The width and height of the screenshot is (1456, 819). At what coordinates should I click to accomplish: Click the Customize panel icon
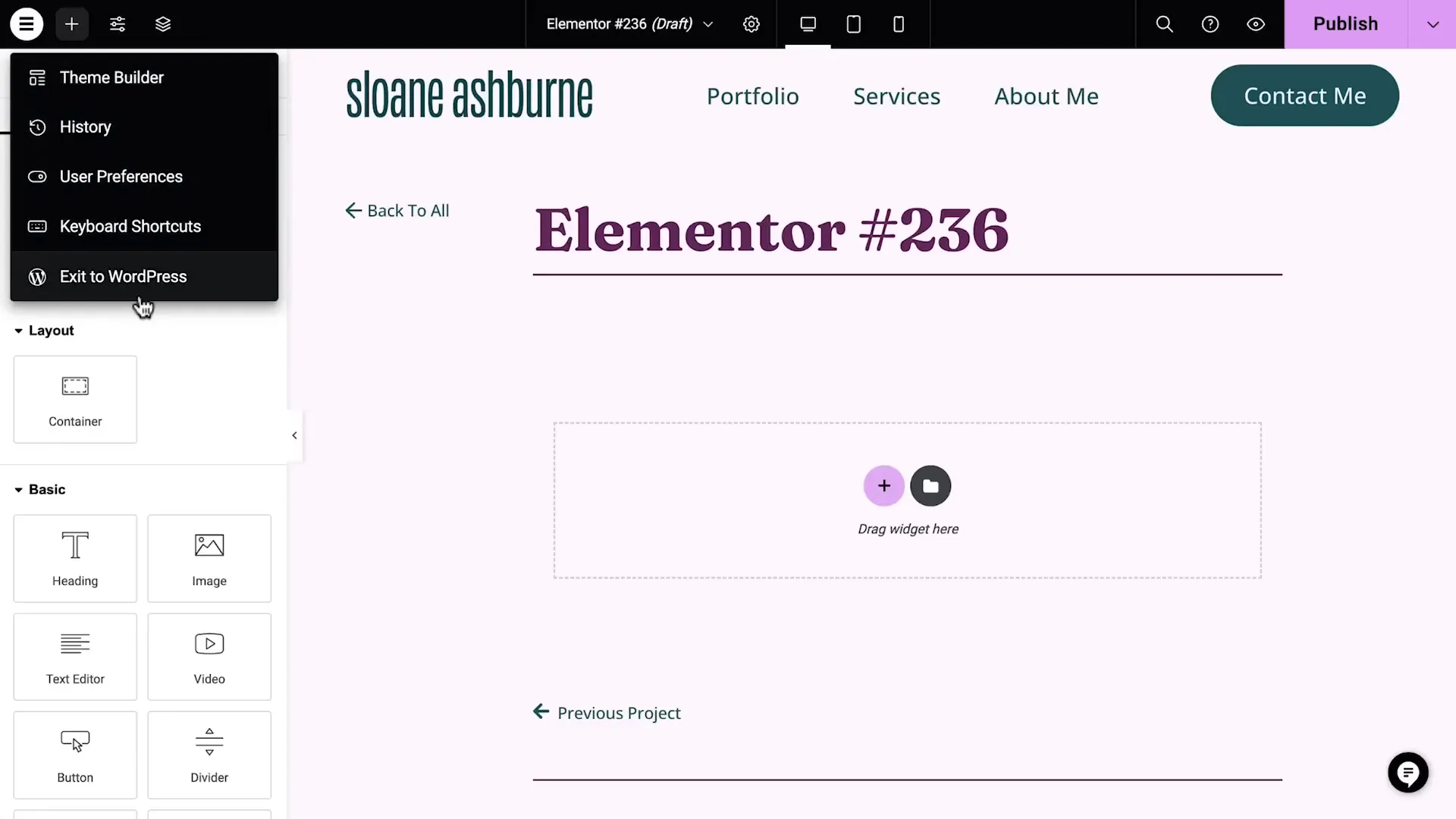118,24
